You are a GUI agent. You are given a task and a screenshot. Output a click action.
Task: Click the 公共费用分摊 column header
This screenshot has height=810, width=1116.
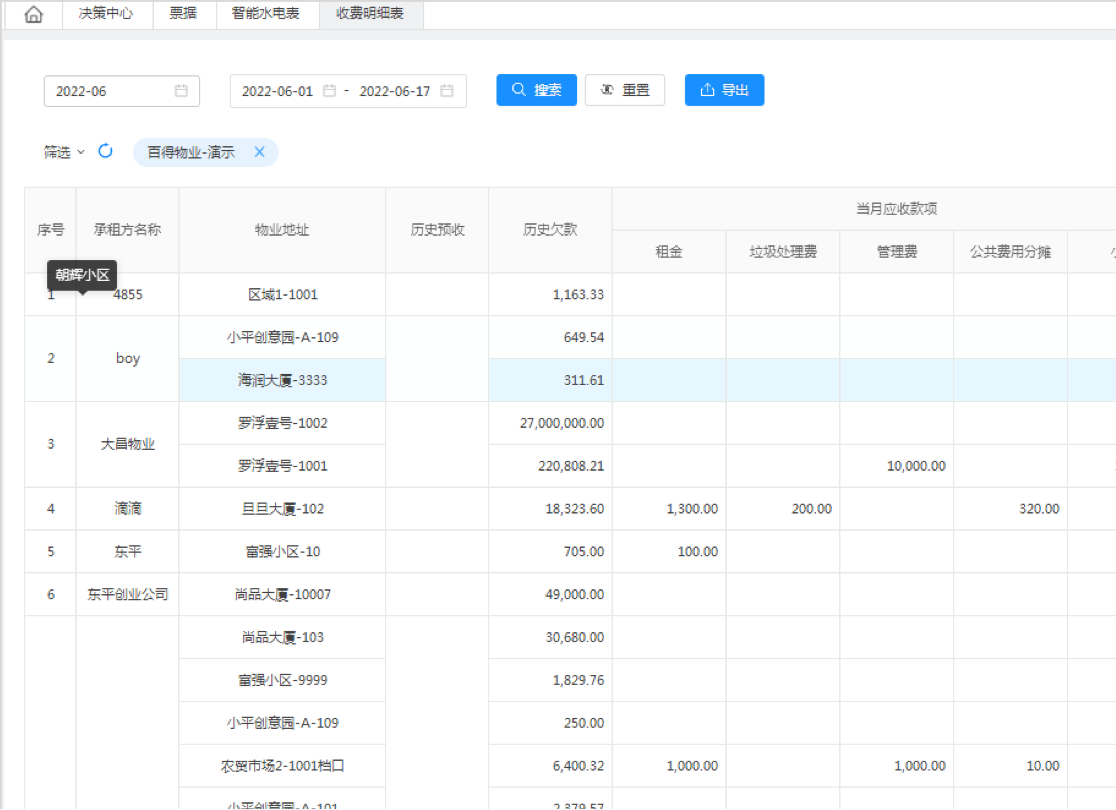click(1011, 251)
